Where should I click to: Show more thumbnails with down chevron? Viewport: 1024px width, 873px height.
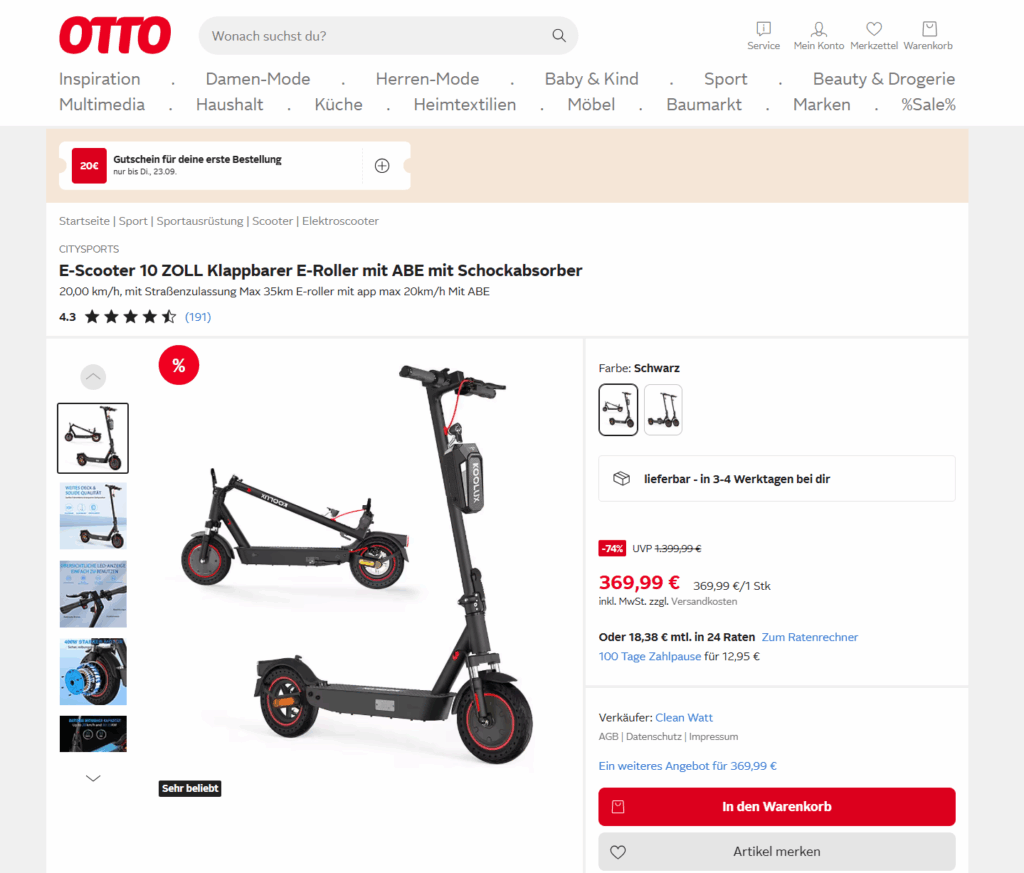tap(93, 778)
